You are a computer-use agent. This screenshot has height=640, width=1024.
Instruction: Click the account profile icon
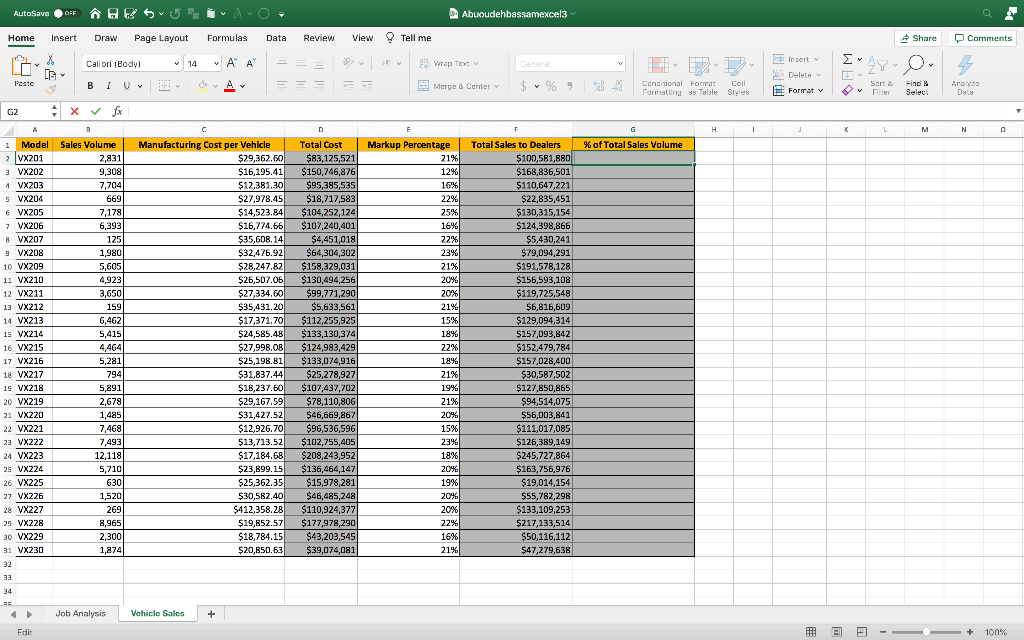[x=1010, y=13]
